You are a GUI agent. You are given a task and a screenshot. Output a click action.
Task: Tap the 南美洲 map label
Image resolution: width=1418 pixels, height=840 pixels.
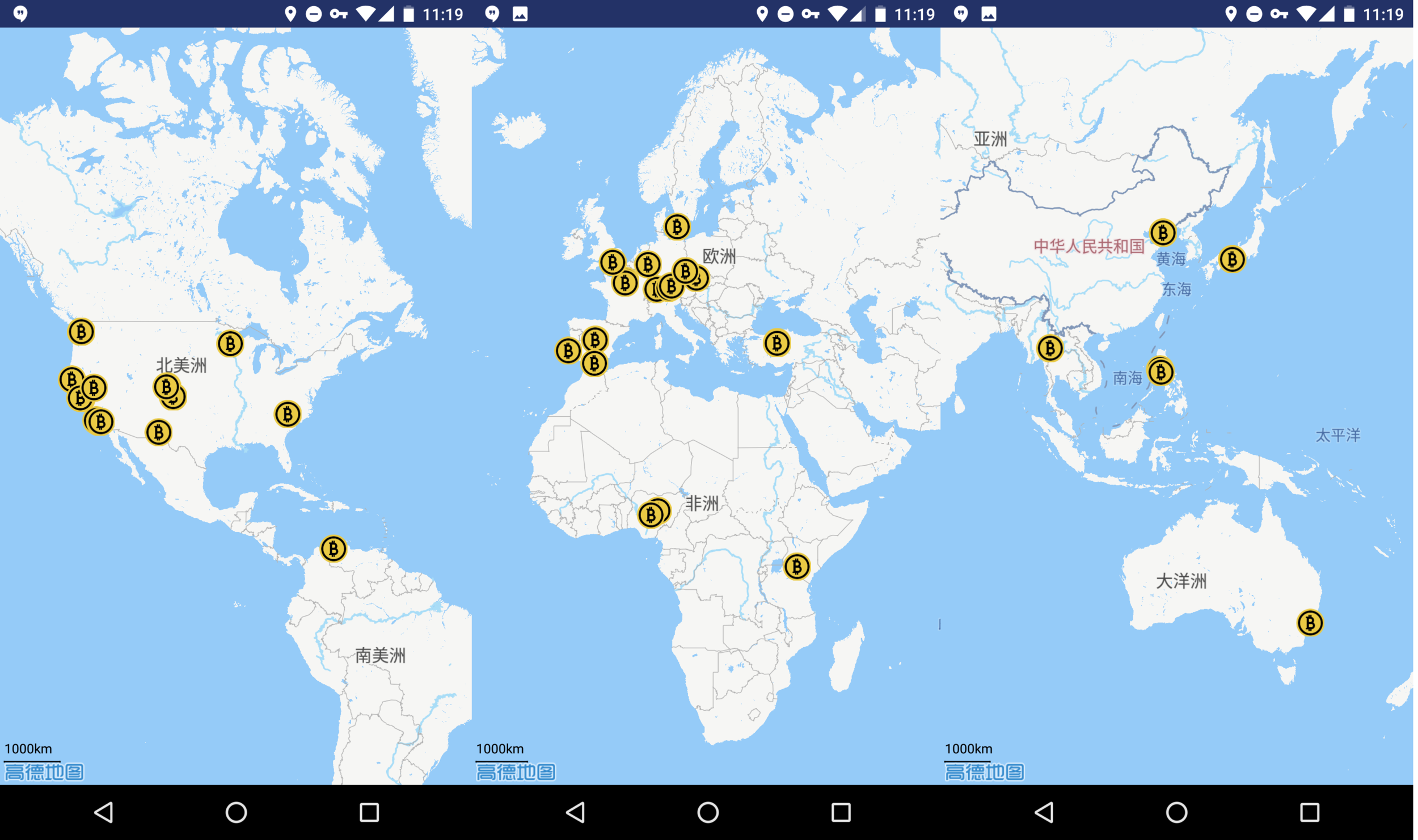pos(381,656)
